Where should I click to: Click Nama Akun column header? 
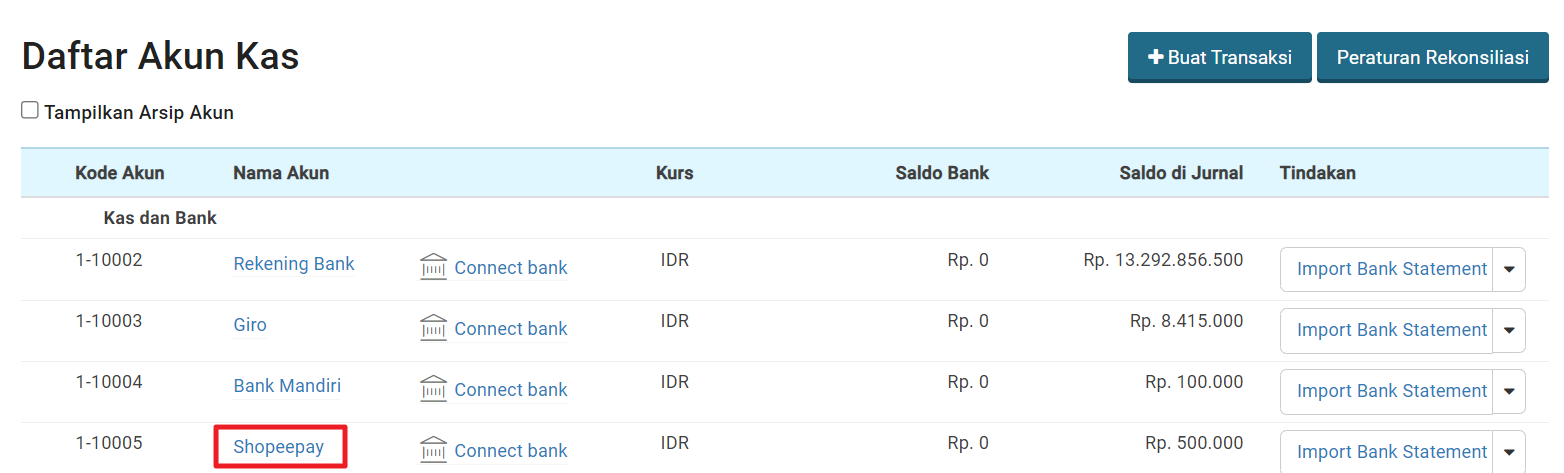(281, 173)
